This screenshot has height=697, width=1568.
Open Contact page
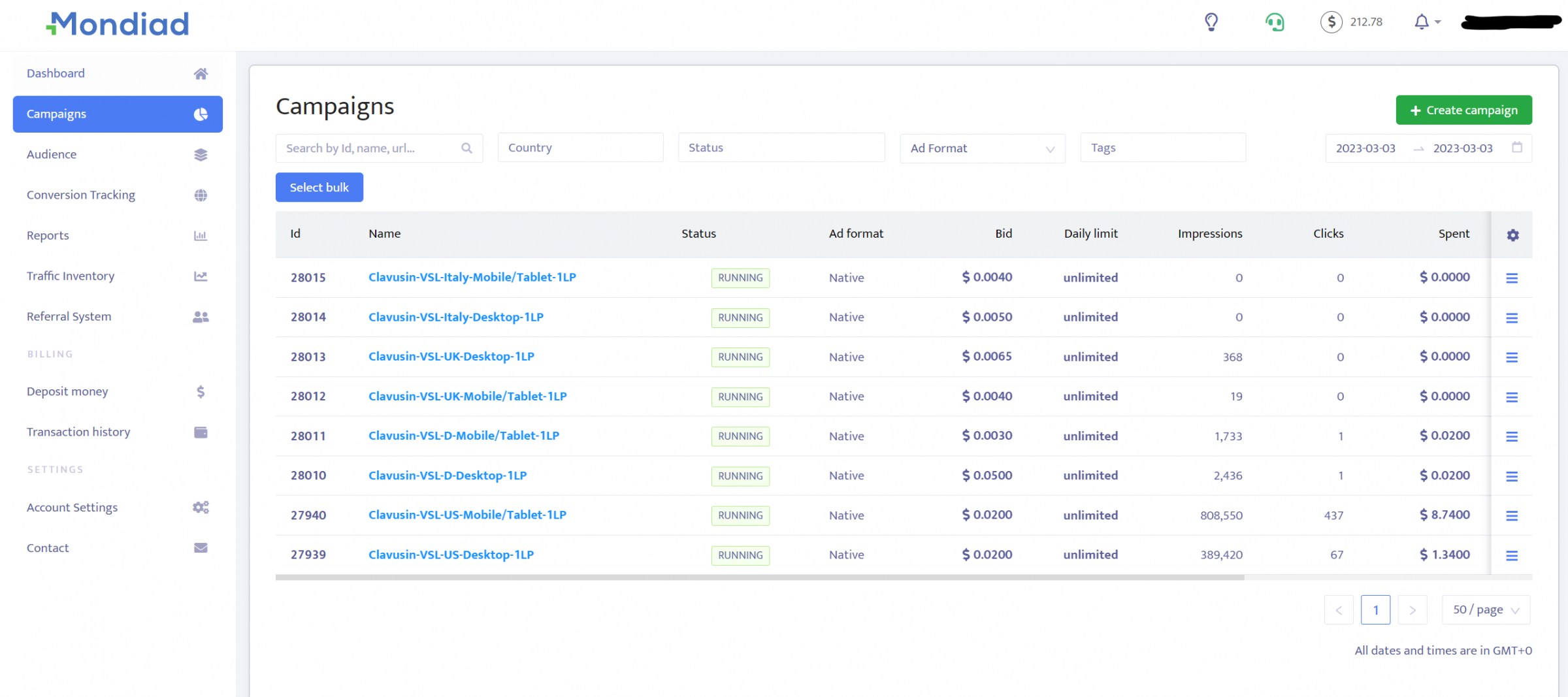(118, 548)
